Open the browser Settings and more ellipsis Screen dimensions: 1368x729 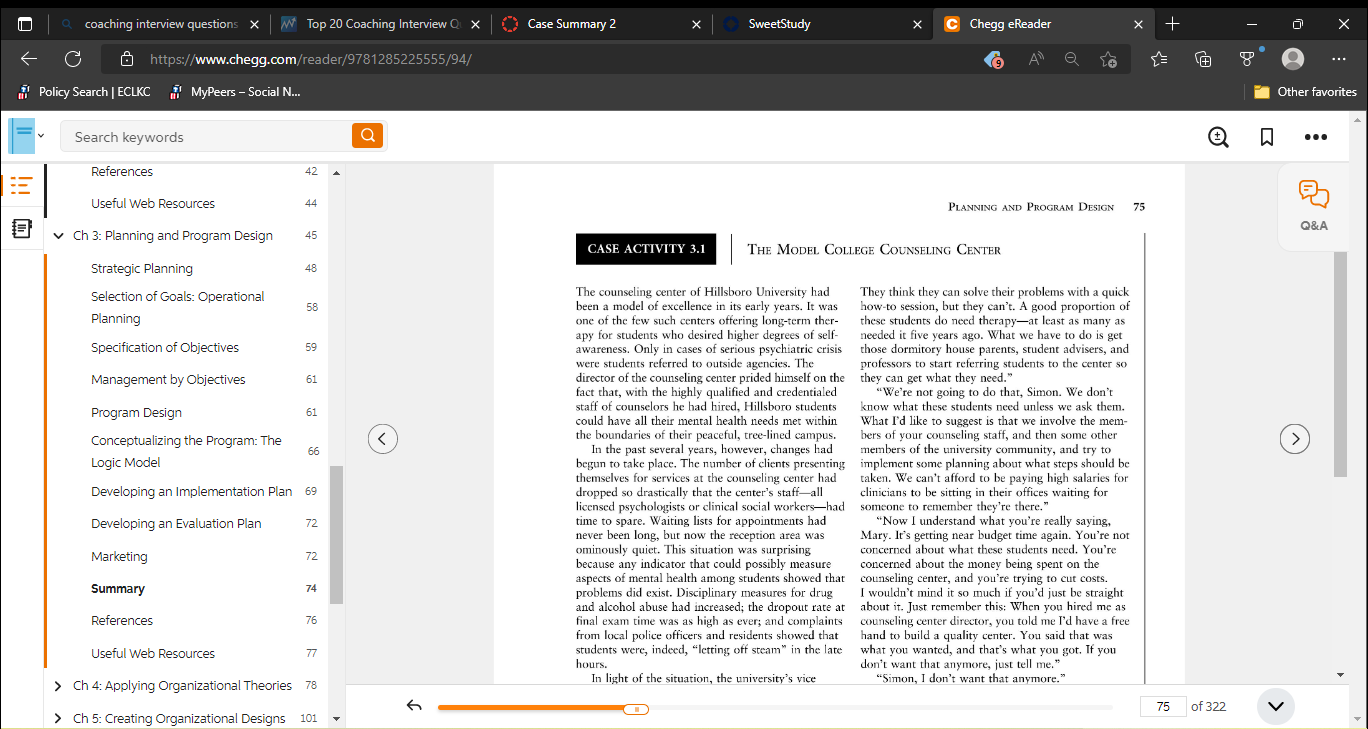(x=1339, y=59)
